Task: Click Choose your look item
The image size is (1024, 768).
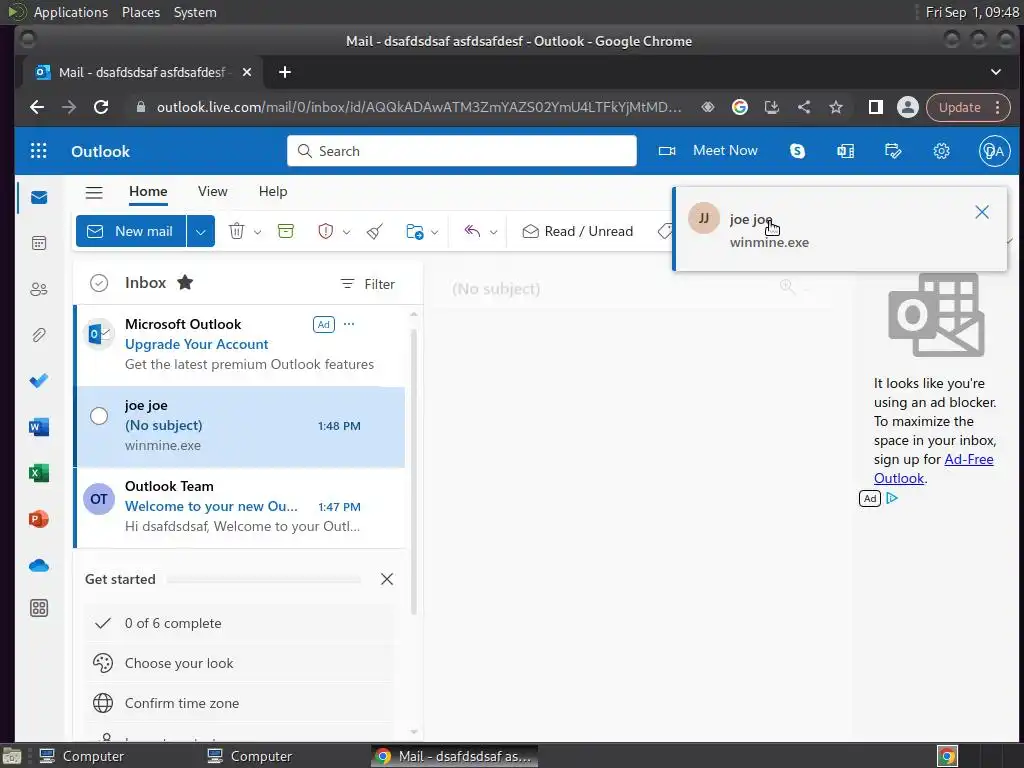Action: click(x=240, y=663)
